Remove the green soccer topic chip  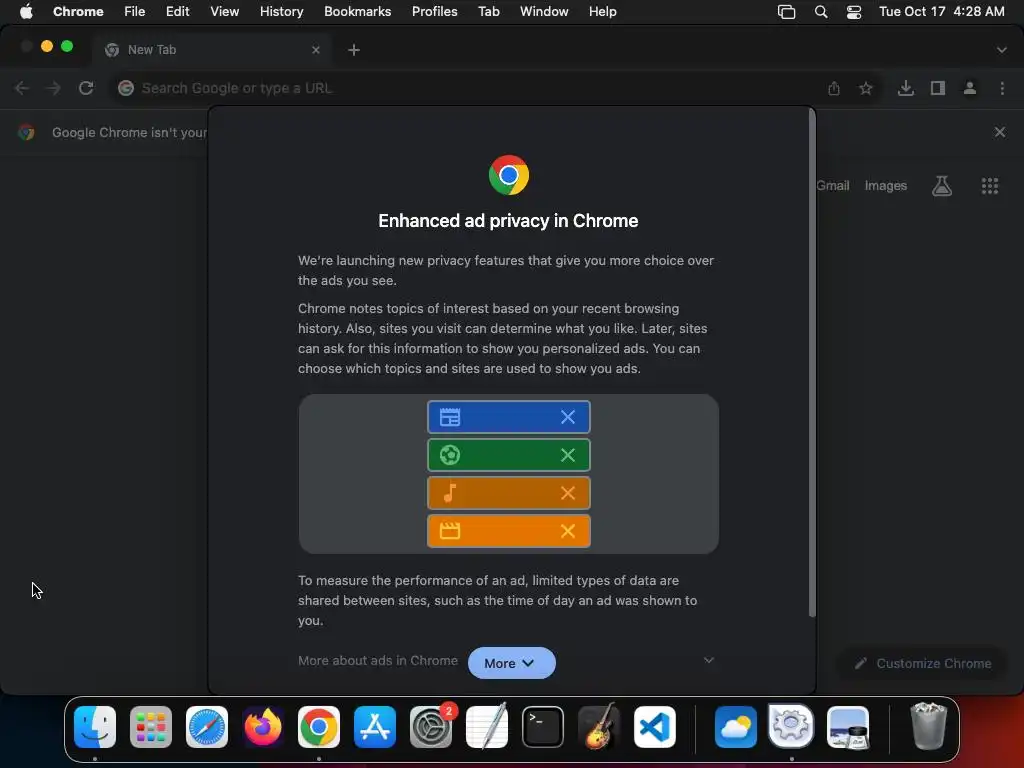pyautogui.click(x=568, y=455)
